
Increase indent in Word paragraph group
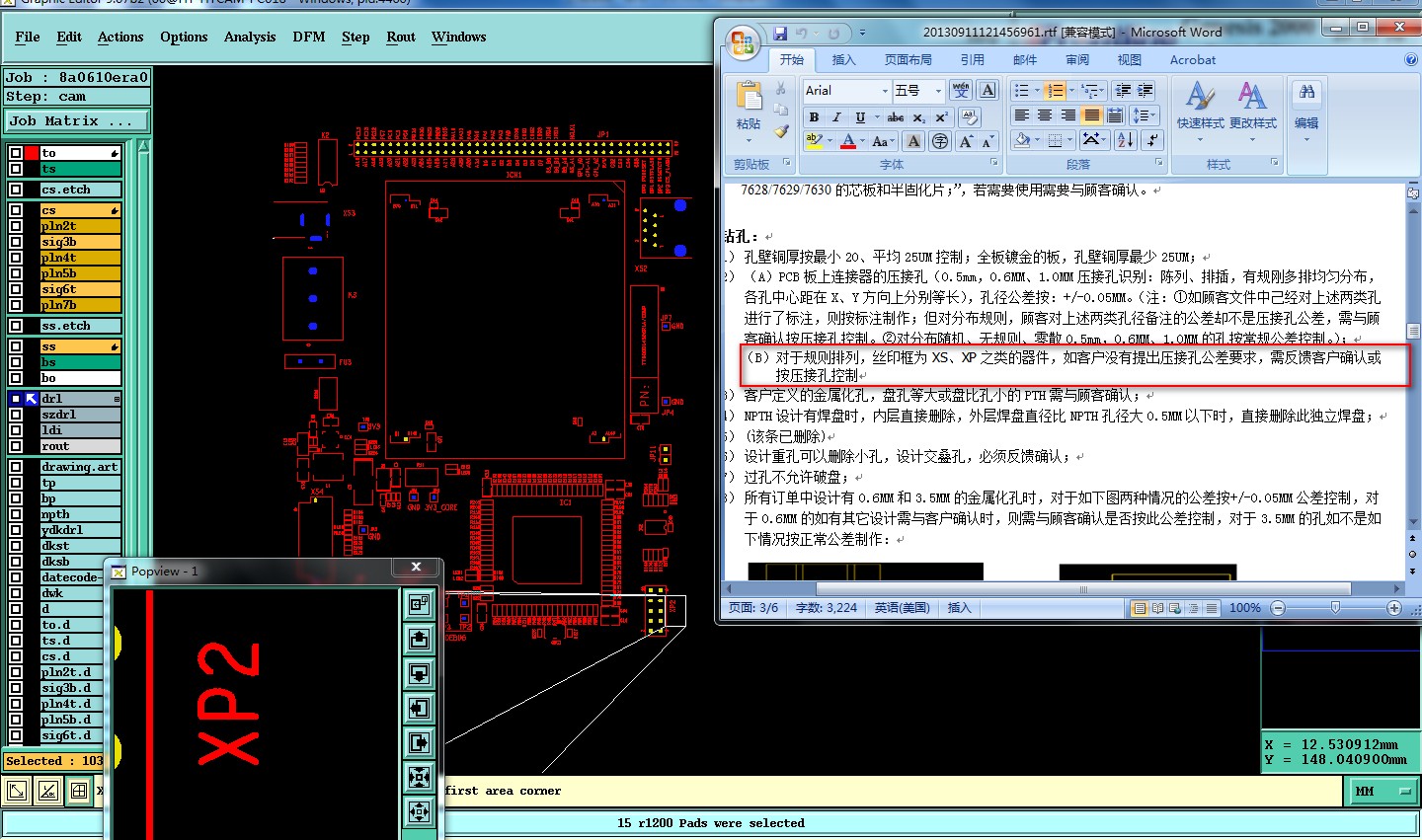1145,91
